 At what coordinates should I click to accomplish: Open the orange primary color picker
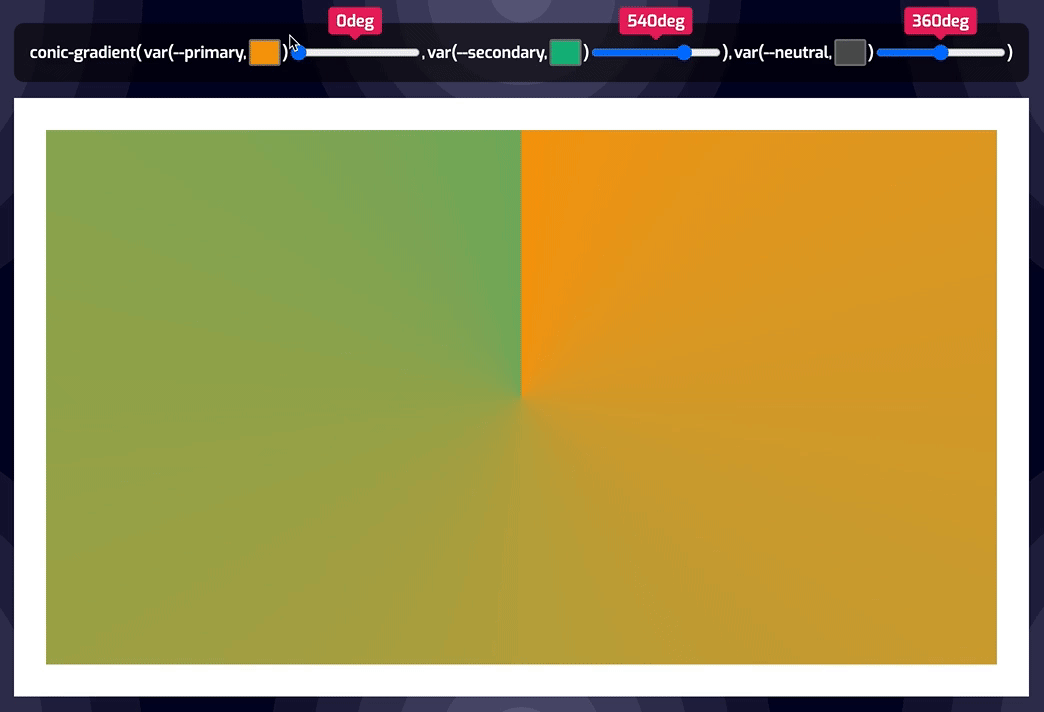(264, 52)
